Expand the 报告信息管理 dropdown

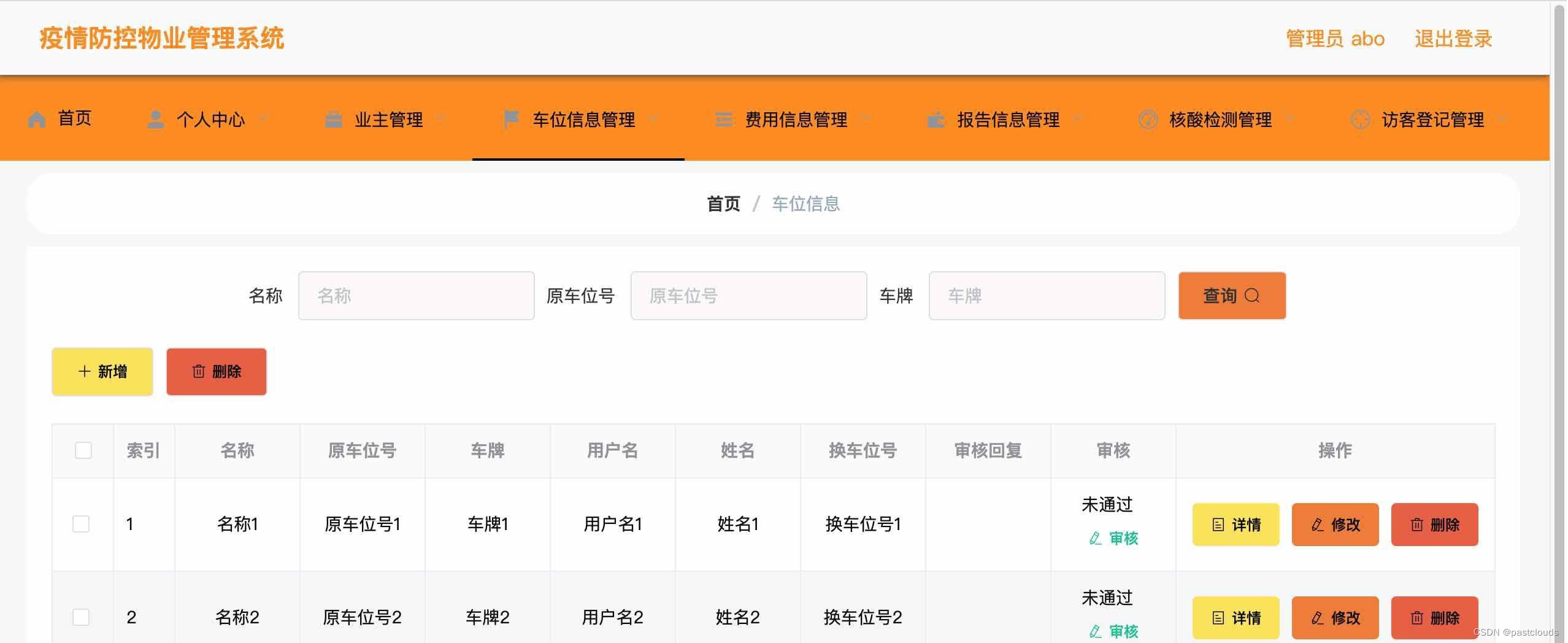(1079, 119)
